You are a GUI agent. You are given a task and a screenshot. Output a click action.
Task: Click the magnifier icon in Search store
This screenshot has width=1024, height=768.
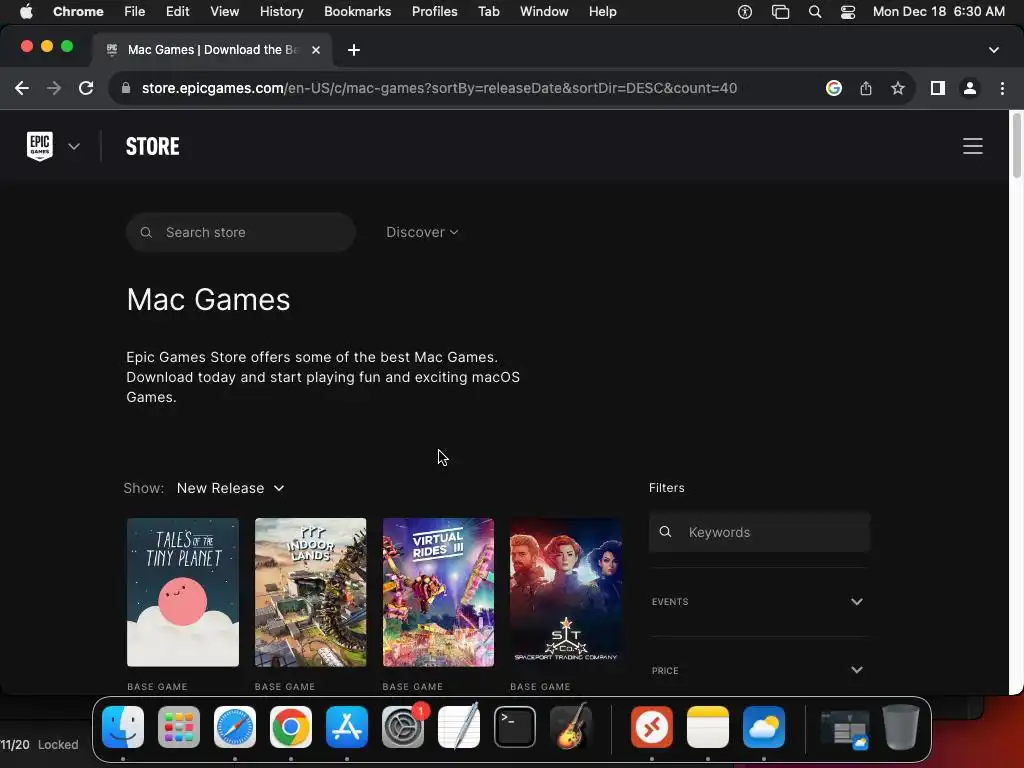point(146,232)
